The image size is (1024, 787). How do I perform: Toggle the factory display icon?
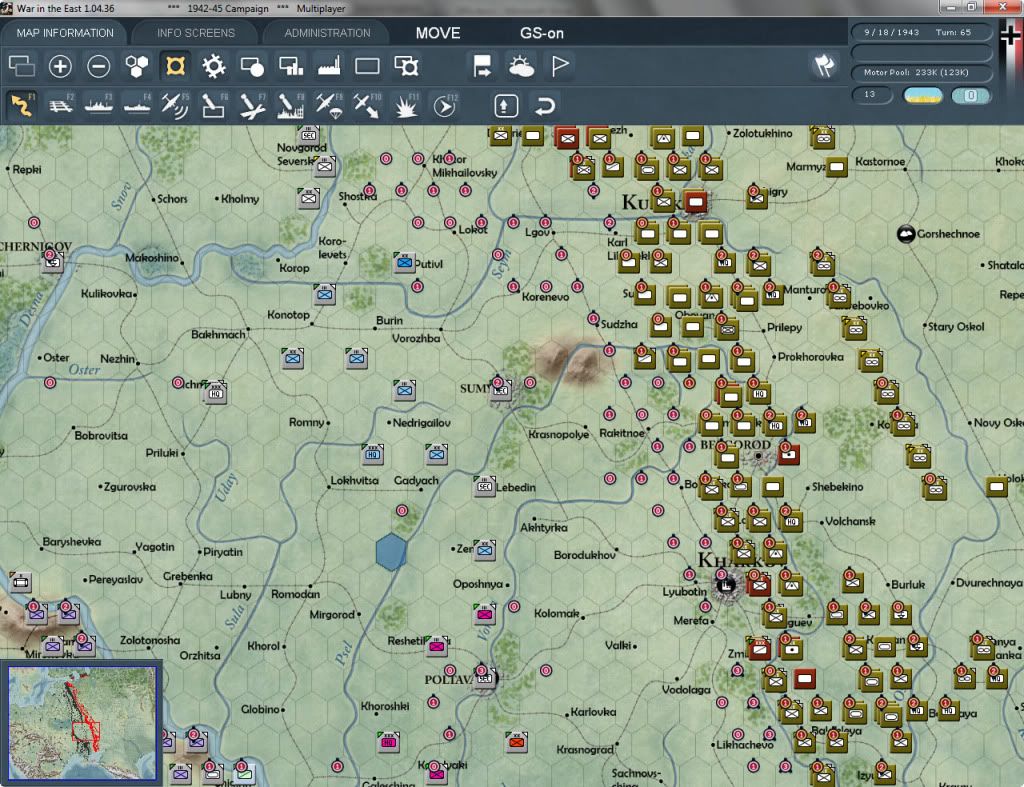point(329,66)
